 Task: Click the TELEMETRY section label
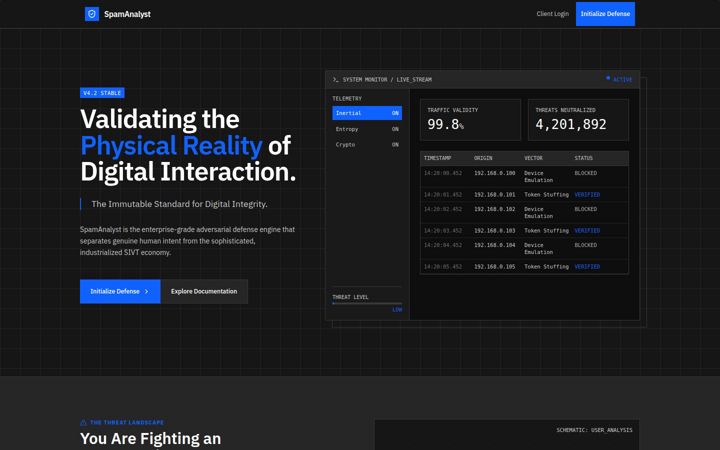tap(347, 99)
